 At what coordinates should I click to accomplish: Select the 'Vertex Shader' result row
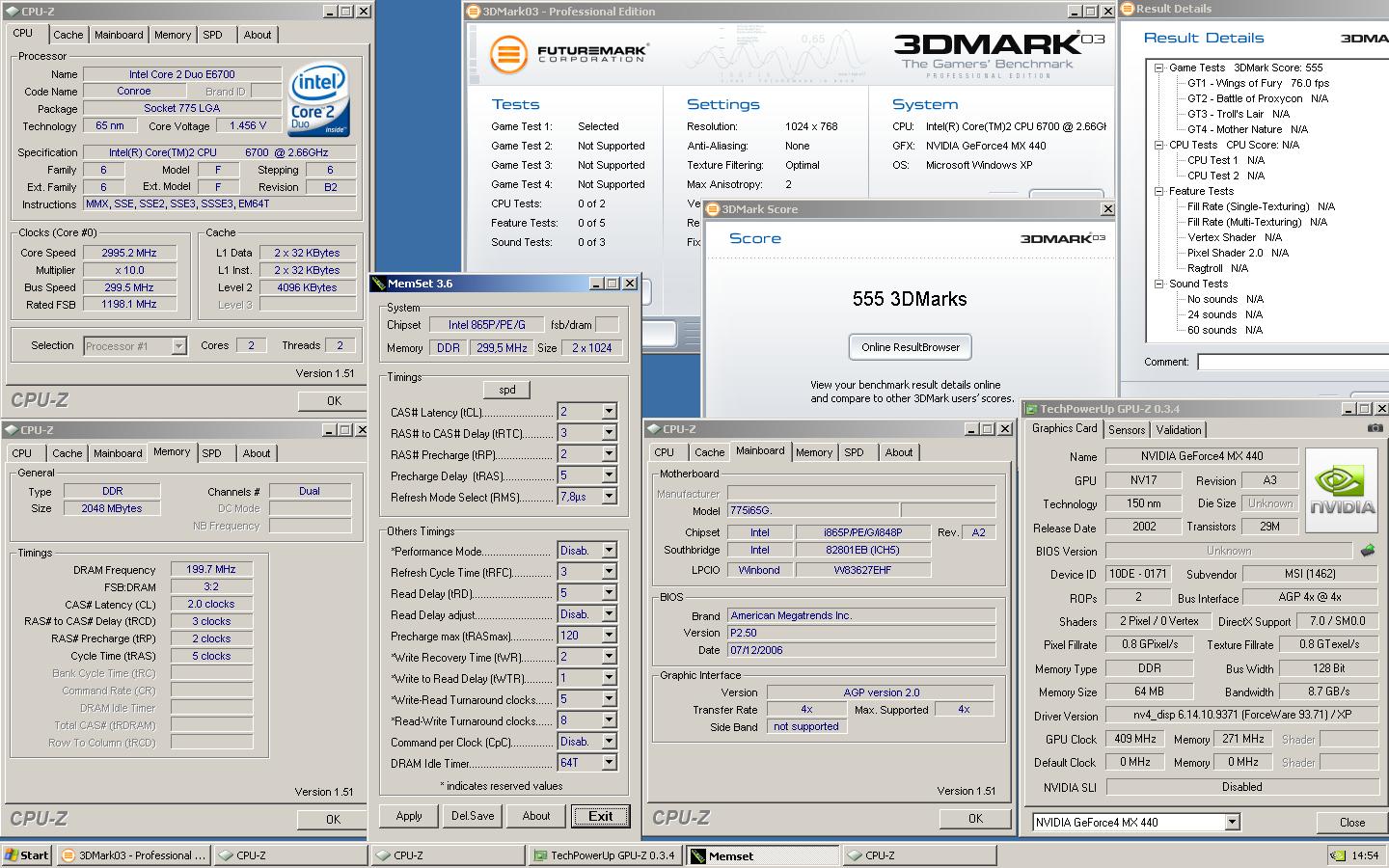(1235, 237)
